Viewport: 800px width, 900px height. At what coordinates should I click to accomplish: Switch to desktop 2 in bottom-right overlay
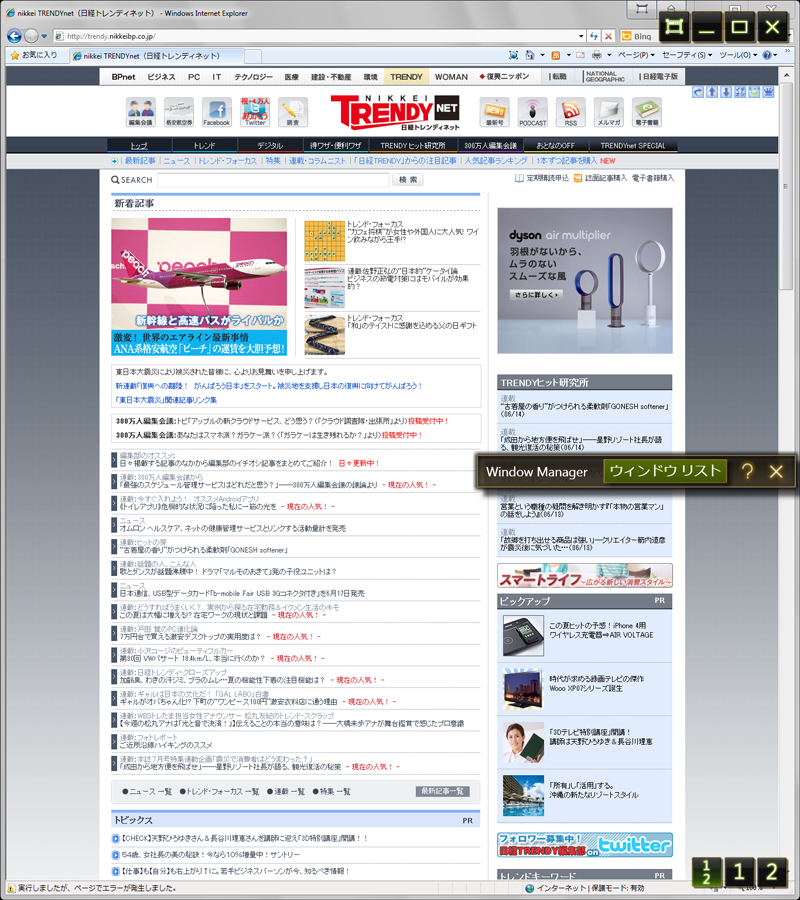tap(772, 872)
